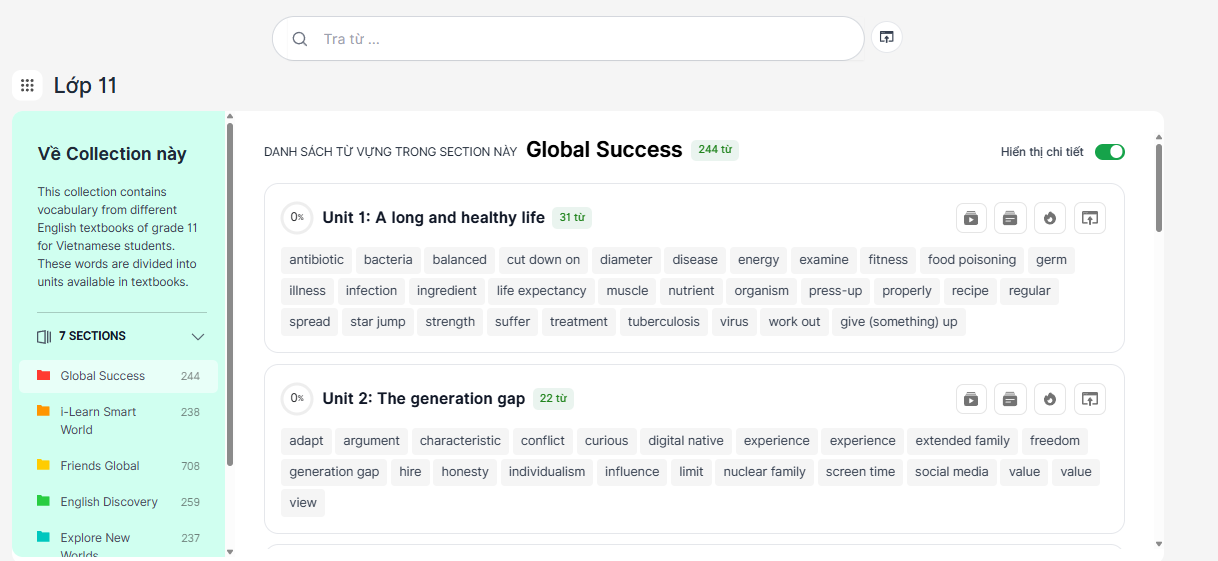Click the flame icon for Unit 2
Screen dimensions: 1218x561
pyautogui.click(x=1050, y=399)
